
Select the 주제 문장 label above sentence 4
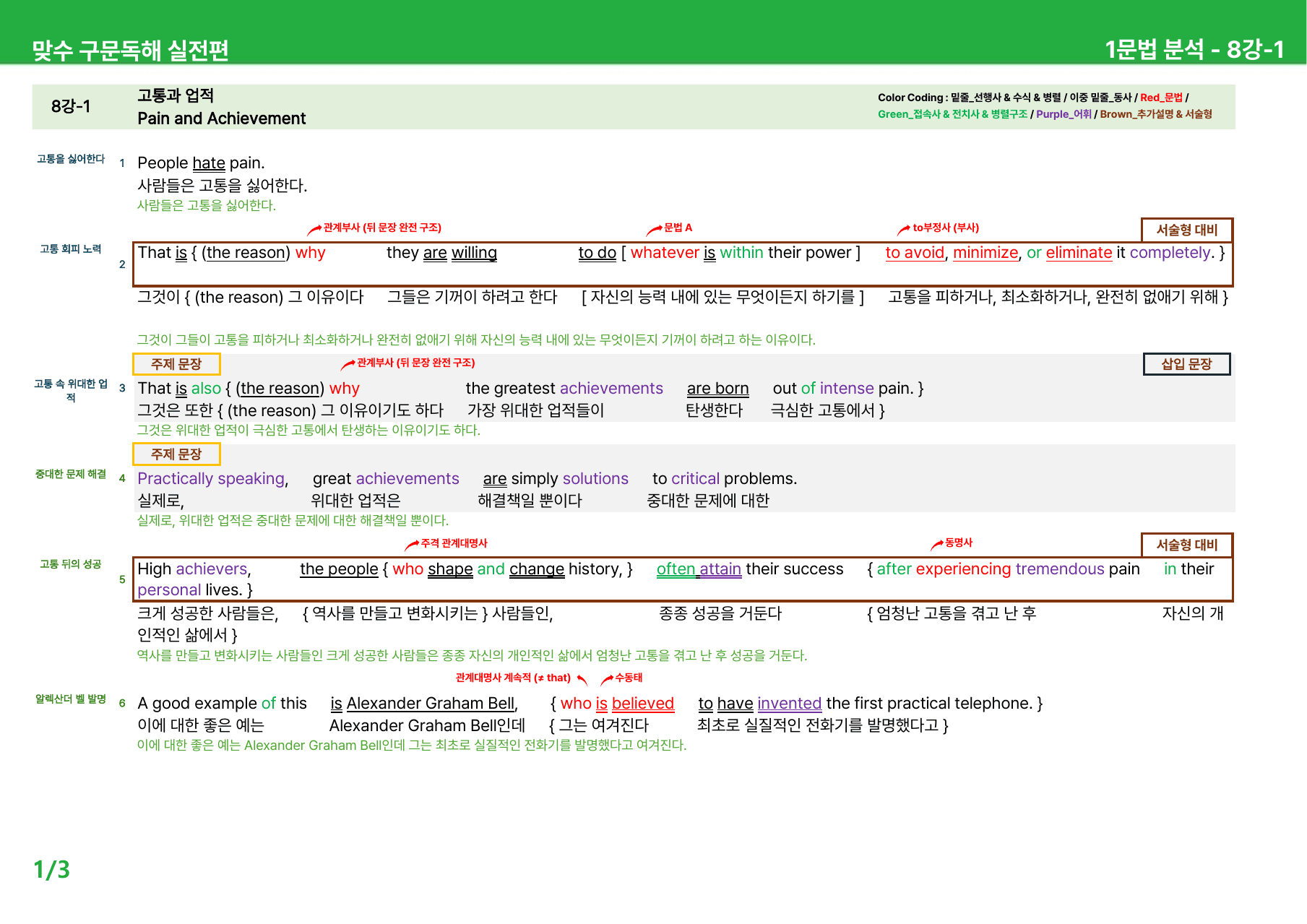coord(176,454)
